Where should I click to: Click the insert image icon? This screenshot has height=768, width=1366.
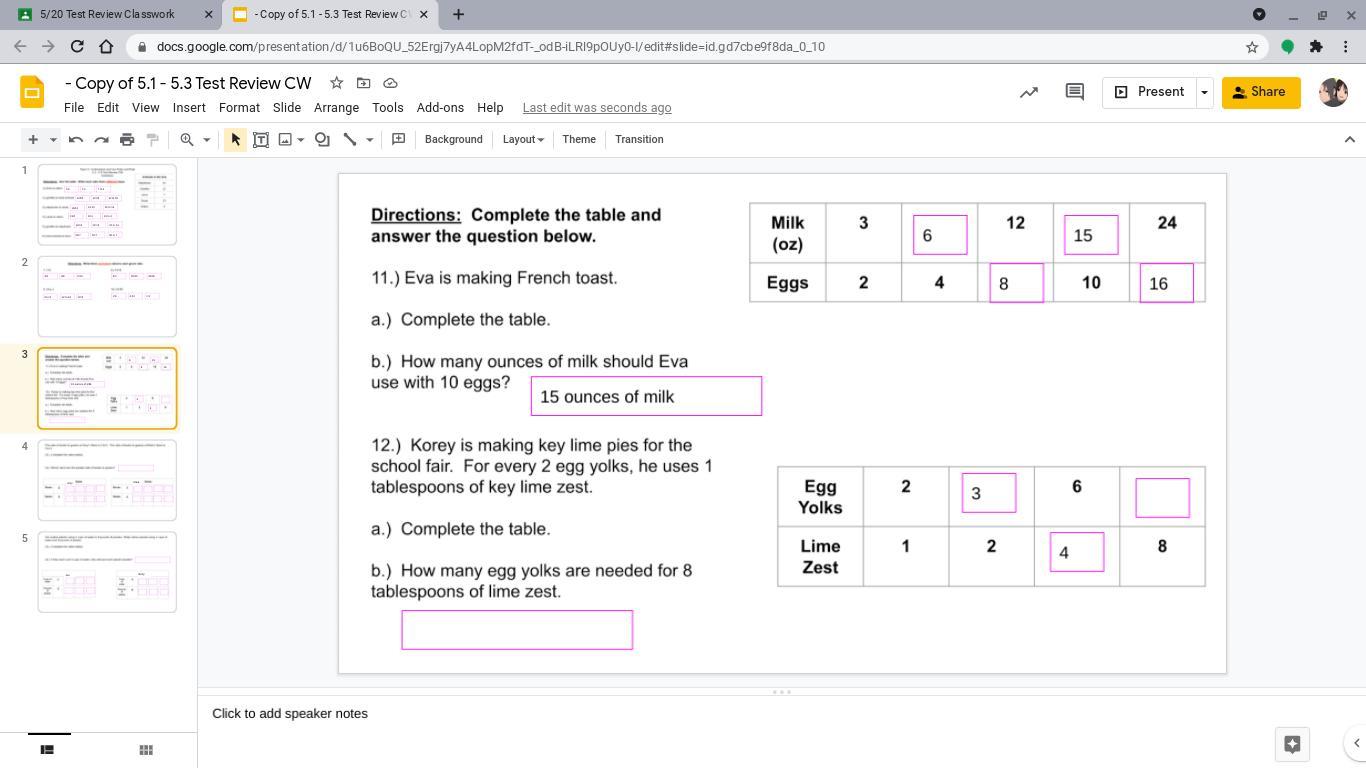point(285,140)
